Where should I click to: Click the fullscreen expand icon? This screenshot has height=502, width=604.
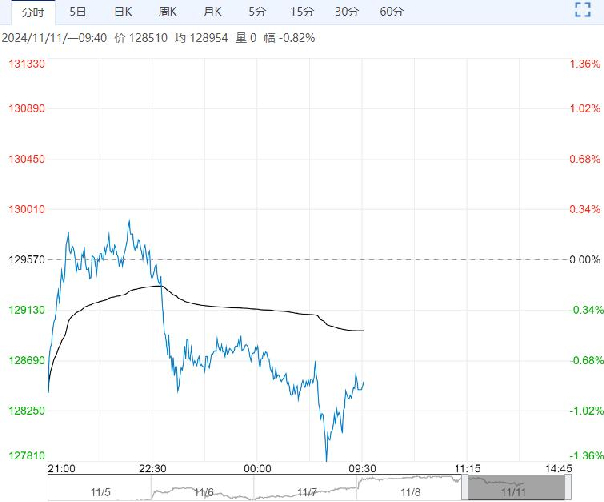click(x=584, y=12)
